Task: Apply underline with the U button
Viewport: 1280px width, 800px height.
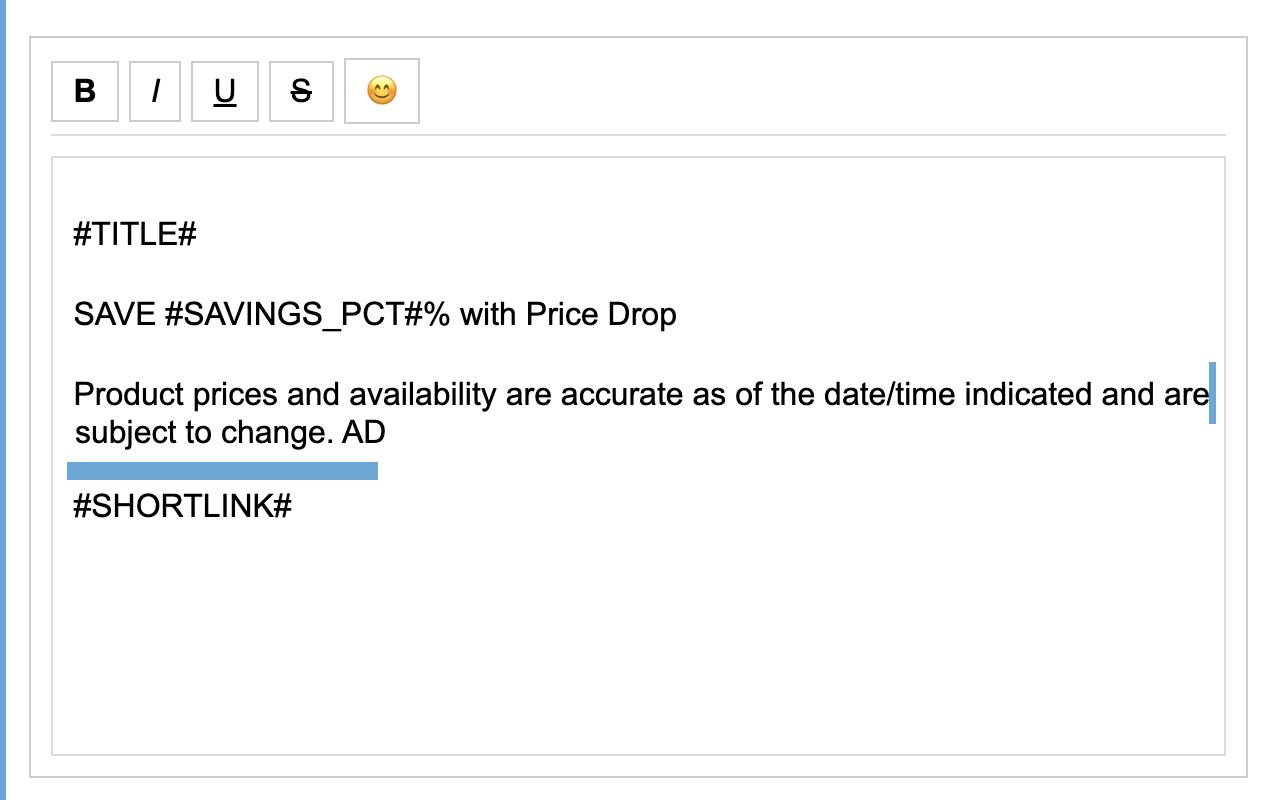Action: click(x=225, y=92)
